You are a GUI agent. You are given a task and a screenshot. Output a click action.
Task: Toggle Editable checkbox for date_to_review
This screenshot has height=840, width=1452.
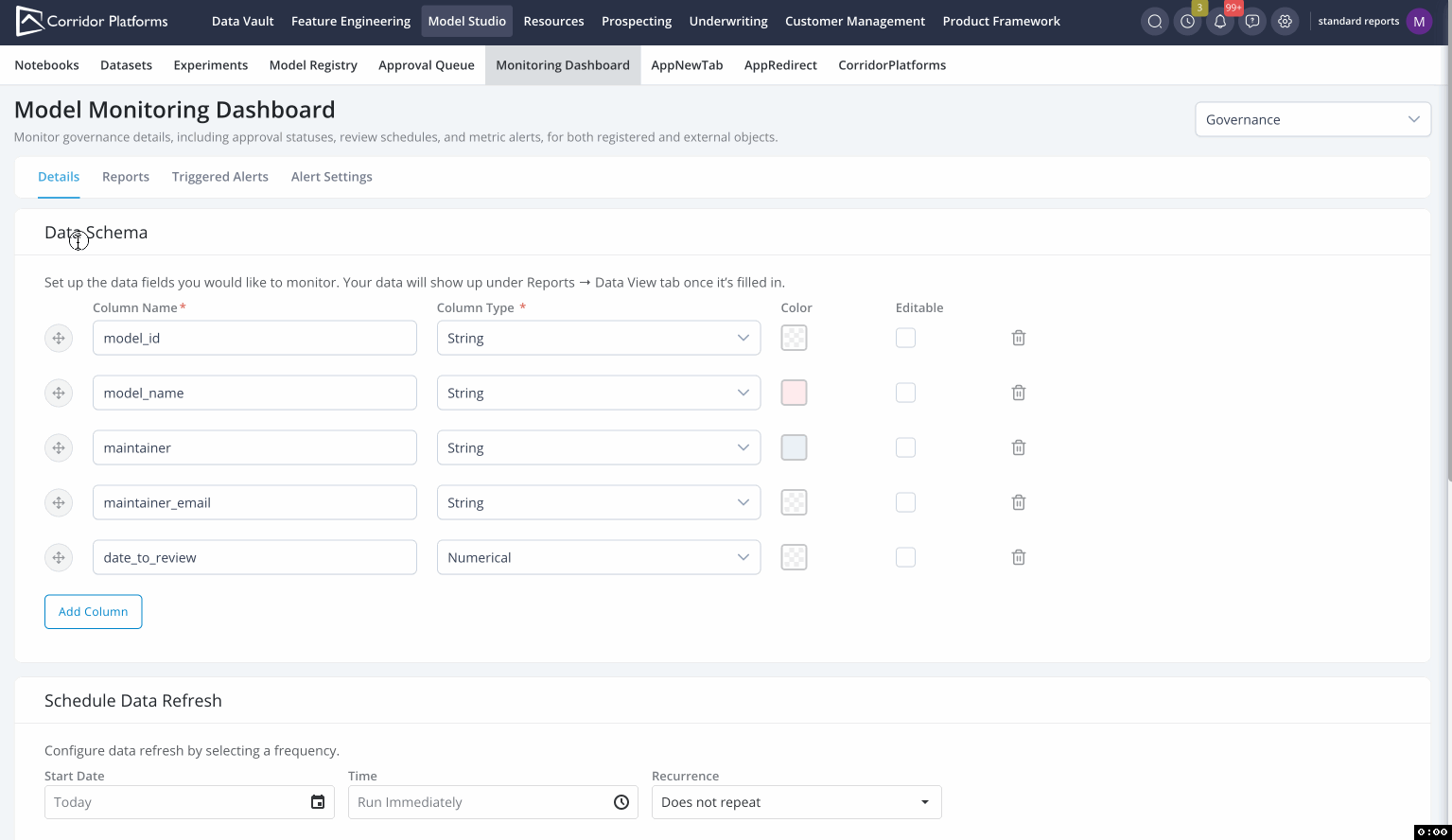pyautogui.click(x=905, y=557)
